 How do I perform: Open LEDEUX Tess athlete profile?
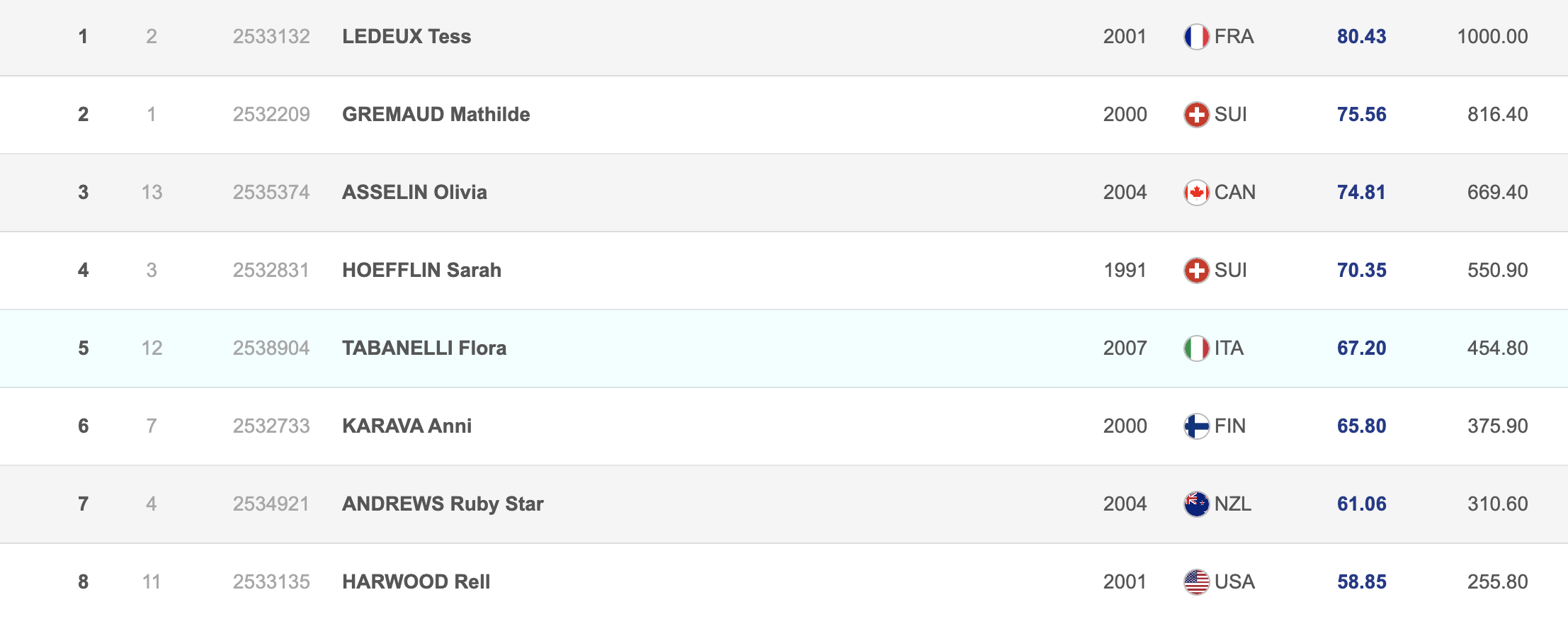407,37
